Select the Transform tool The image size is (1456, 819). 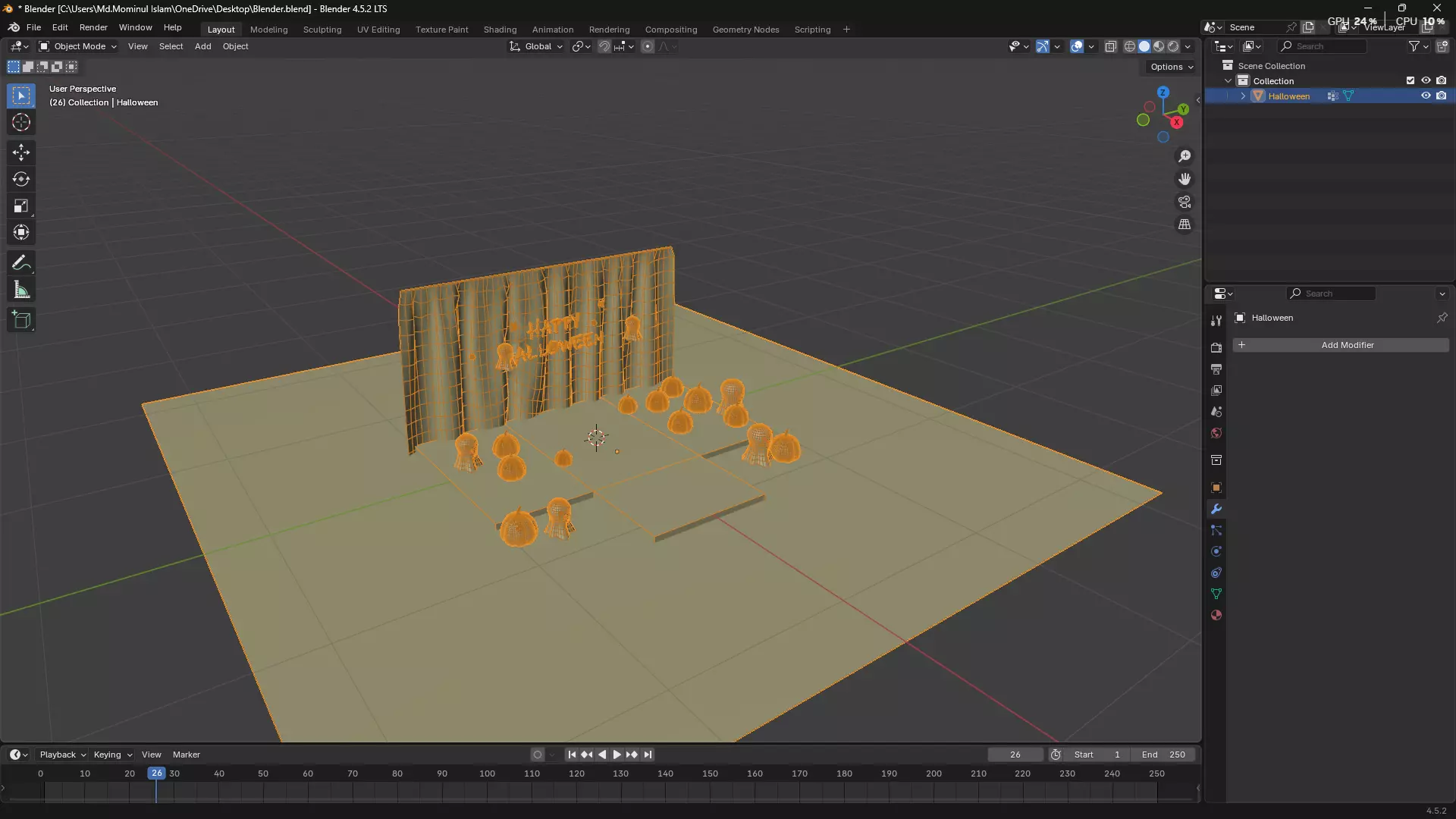click(21, 232)
